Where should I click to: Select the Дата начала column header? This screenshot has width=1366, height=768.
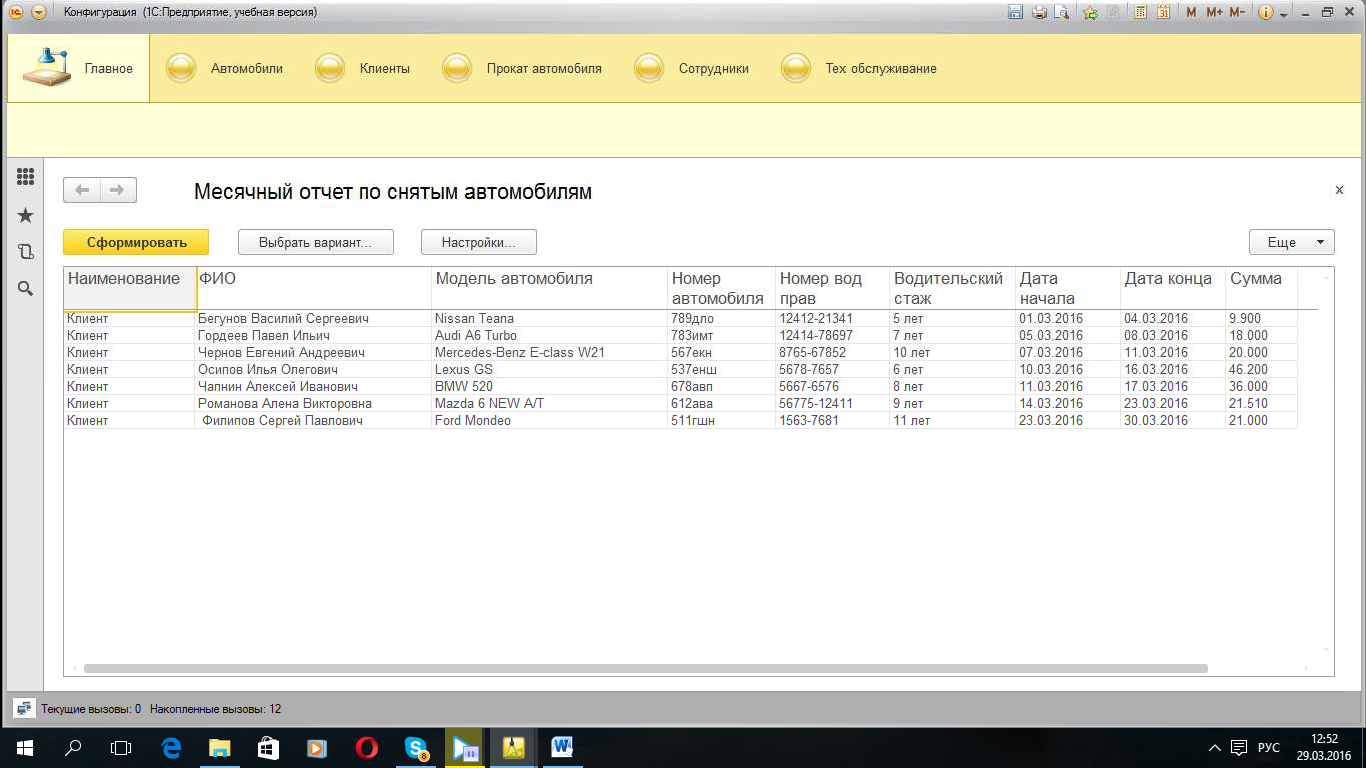pyautogui.click(x=1068, y=289)
